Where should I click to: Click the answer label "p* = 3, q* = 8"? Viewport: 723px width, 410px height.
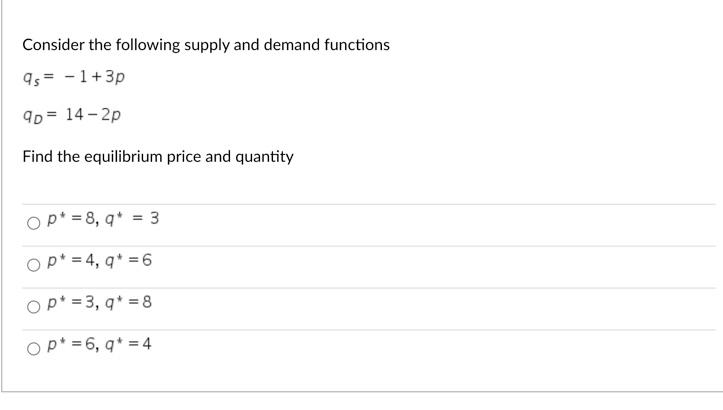click(100, 303)
